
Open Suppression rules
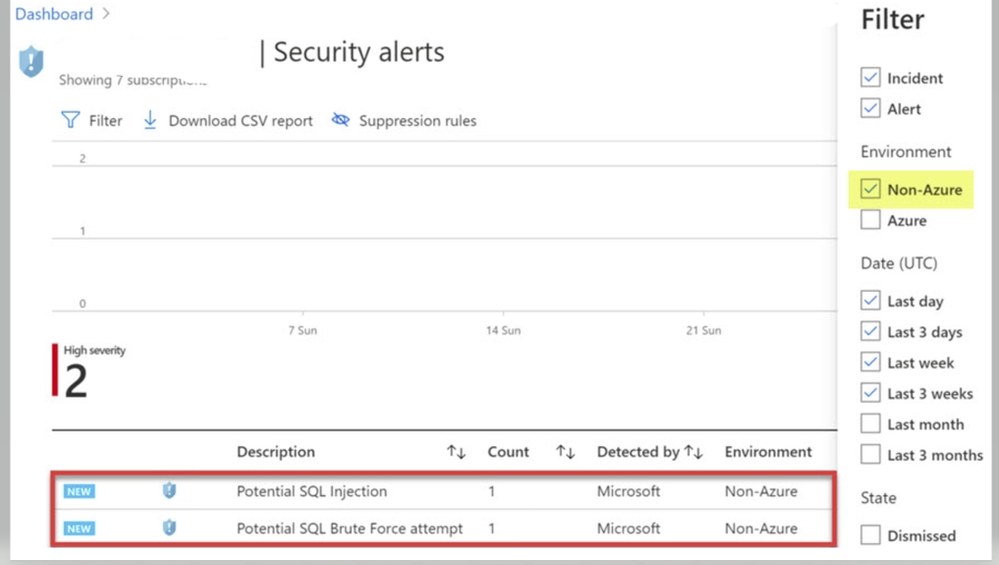coord(404,120)
